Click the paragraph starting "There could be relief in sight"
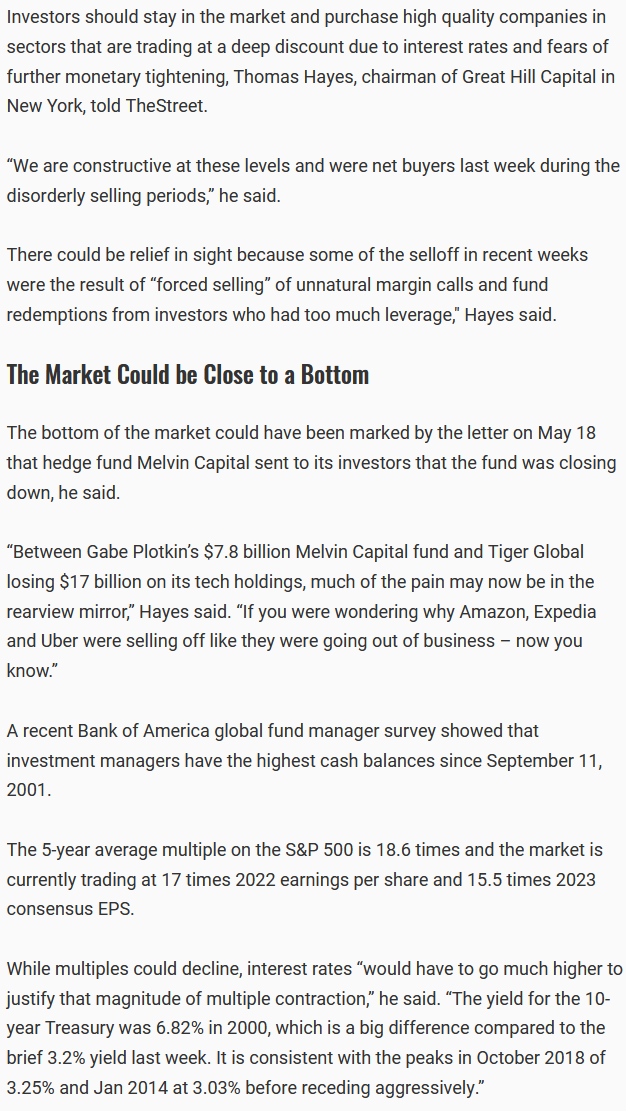626x1111 pixels. [x=297, y=285]
